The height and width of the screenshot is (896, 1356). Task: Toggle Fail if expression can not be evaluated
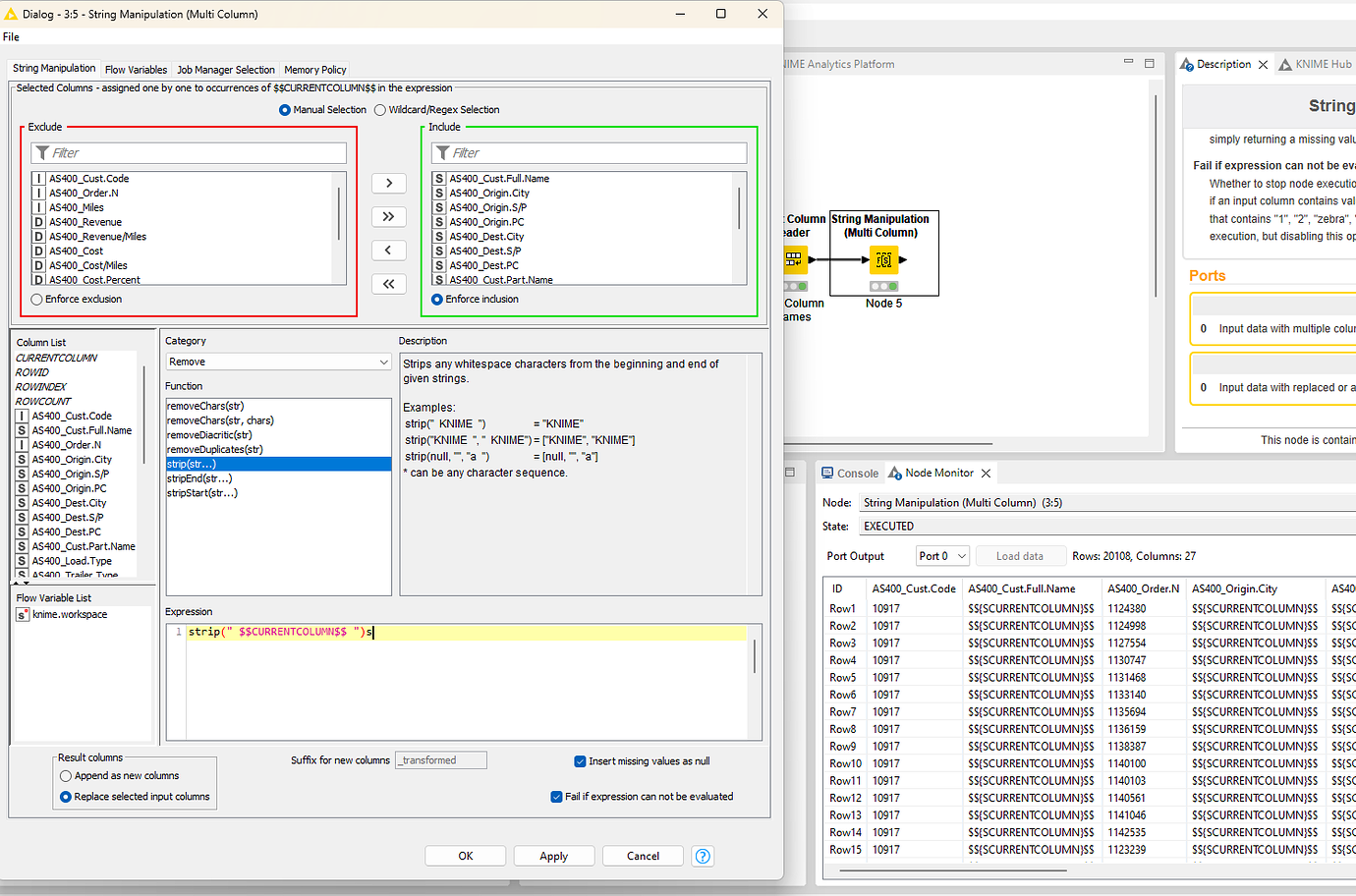(556, 797)
